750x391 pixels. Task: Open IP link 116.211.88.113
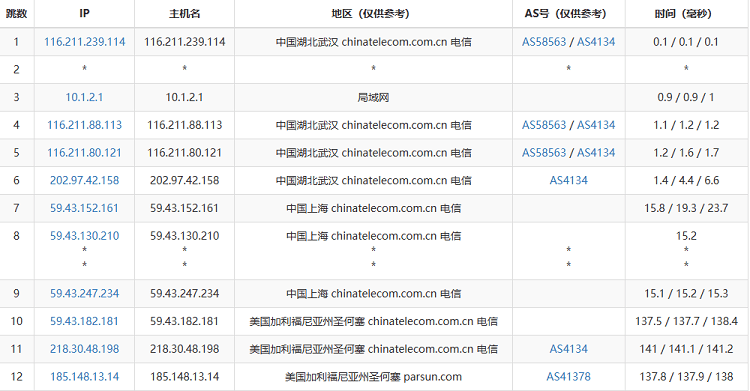tap(85, 125)
